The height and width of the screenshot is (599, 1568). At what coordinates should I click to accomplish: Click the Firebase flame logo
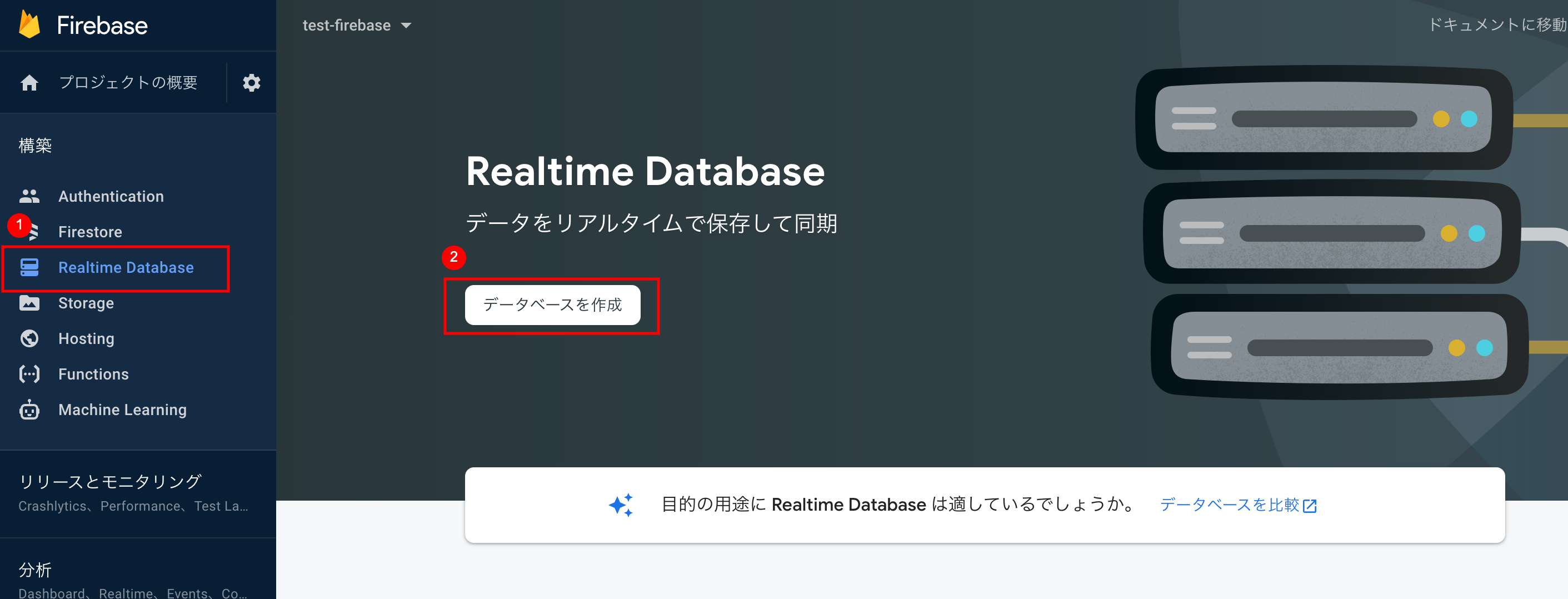[x=28, y=24]
